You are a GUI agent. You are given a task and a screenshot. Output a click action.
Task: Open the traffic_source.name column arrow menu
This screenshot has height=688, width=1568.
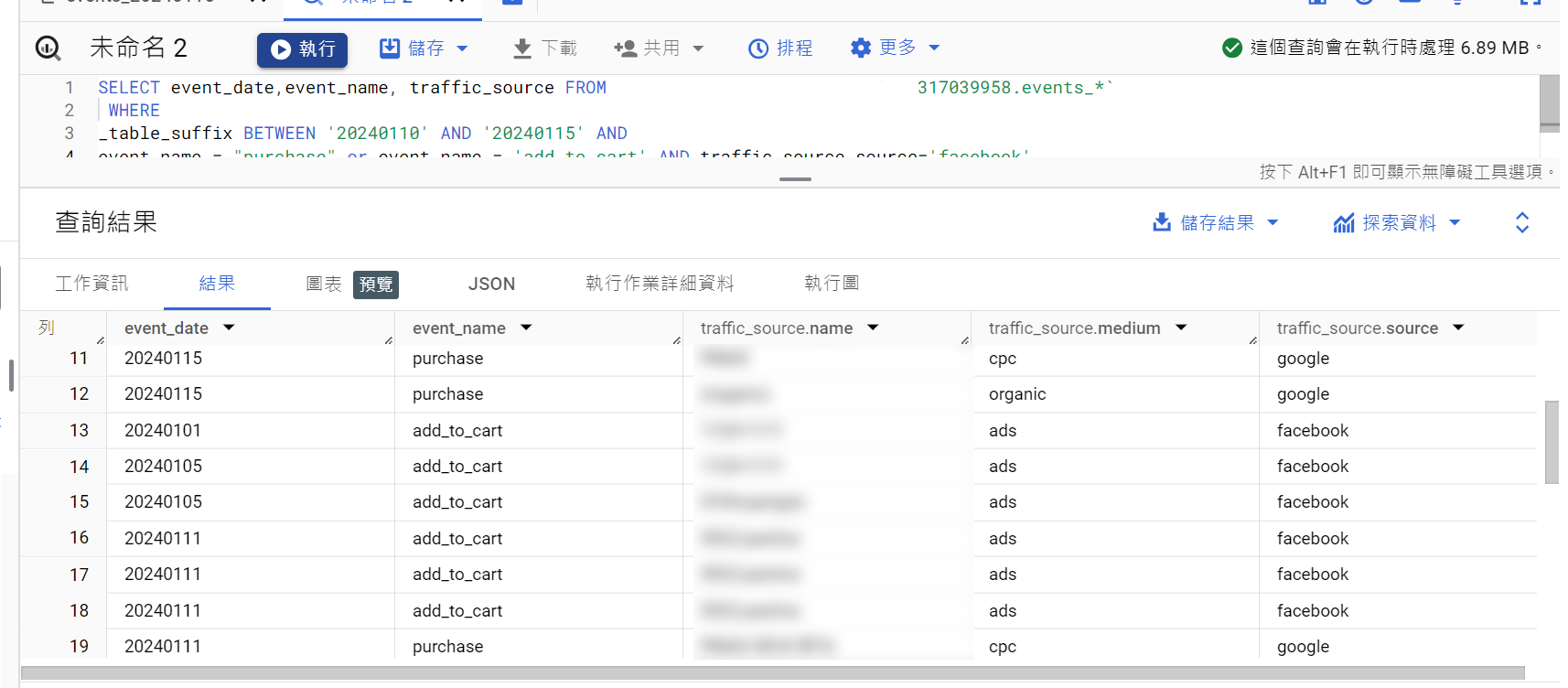[873, 328]
